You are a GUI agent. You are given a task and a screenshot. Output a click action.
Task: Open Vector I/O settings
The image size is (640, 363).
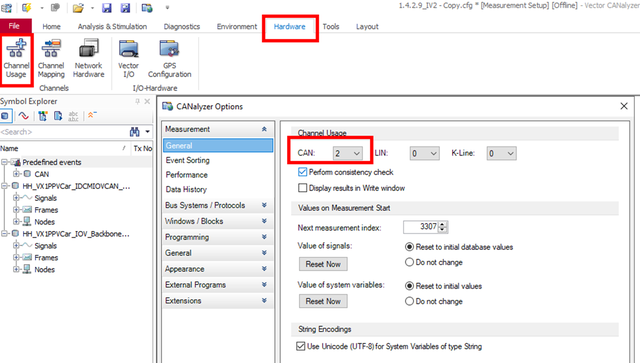pos(129,59)
